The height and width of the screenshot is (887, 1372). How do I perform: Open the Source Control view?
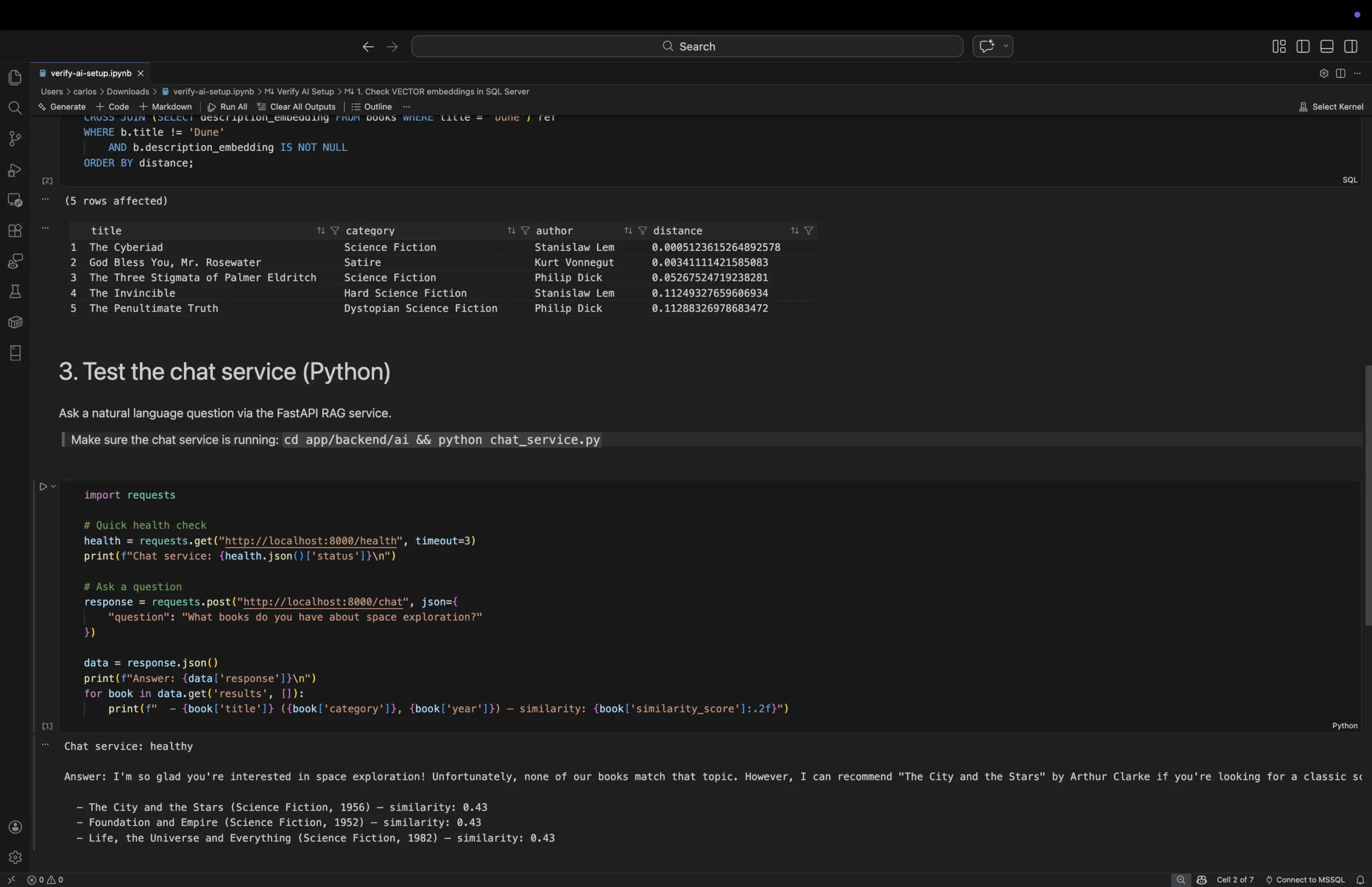point(15,139)
